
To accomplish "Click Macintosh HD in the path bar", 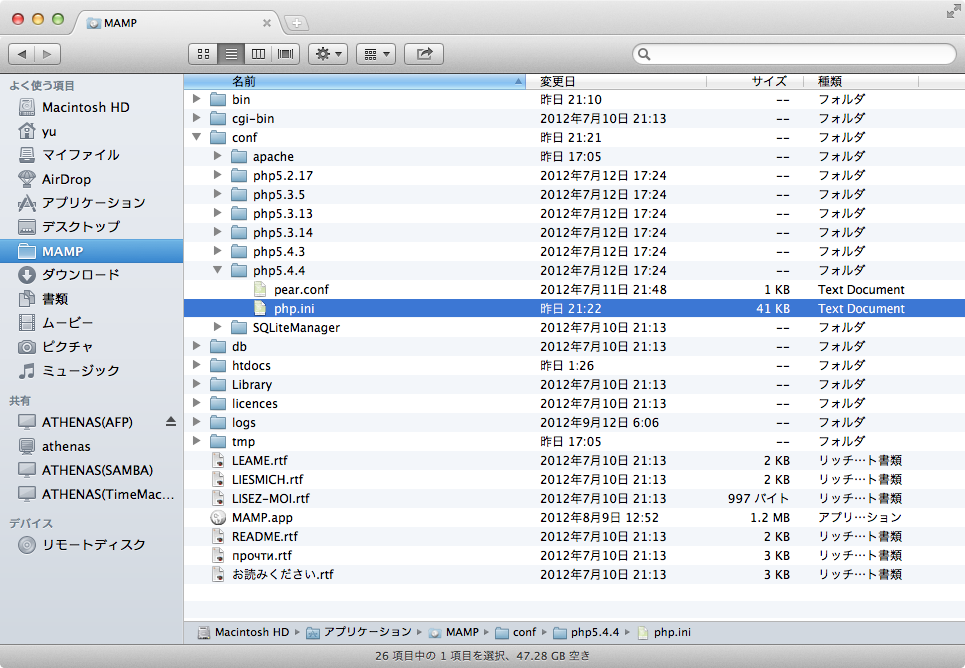I will pyautogui.click(x=243, y=632).
